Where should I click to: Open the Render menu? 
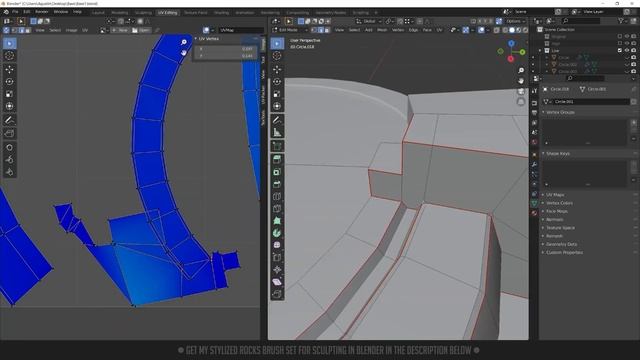tap(42, 12)
